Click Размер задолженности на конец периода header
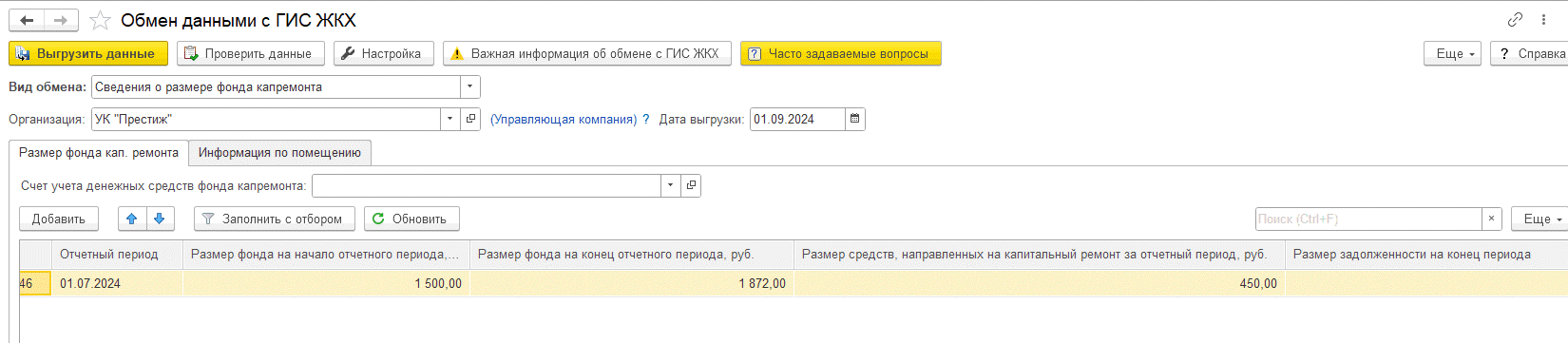The image size is (1568, 343). pyautogui.click(x=1426, y=254)
